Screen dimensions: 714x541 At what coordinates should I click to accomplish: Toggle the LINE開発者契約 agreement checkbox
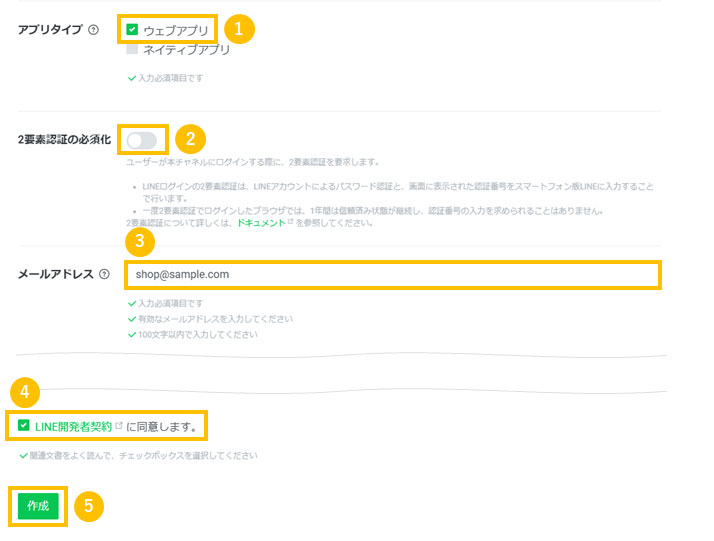coord(24,426)
